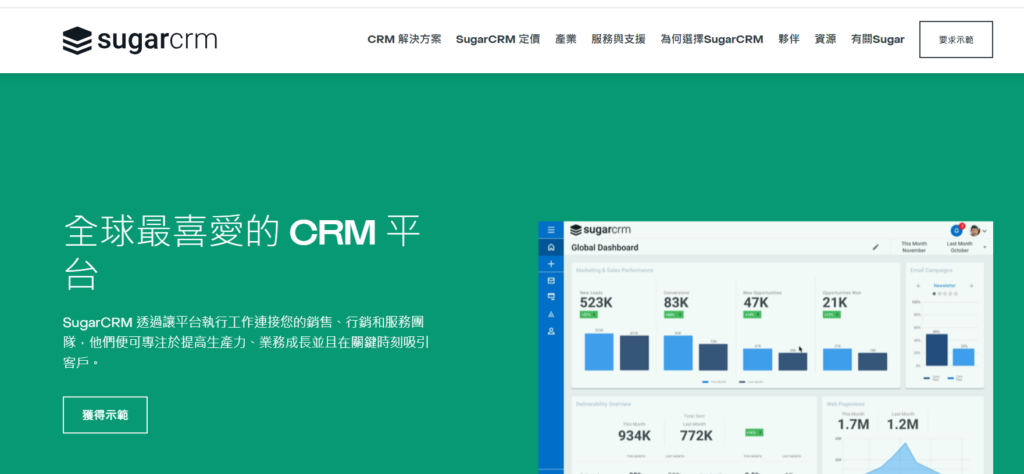Screen dimensions: 1024x474
Task: Click the dark blue bar in Email Campaigns chart
Action: click(936, 350)
